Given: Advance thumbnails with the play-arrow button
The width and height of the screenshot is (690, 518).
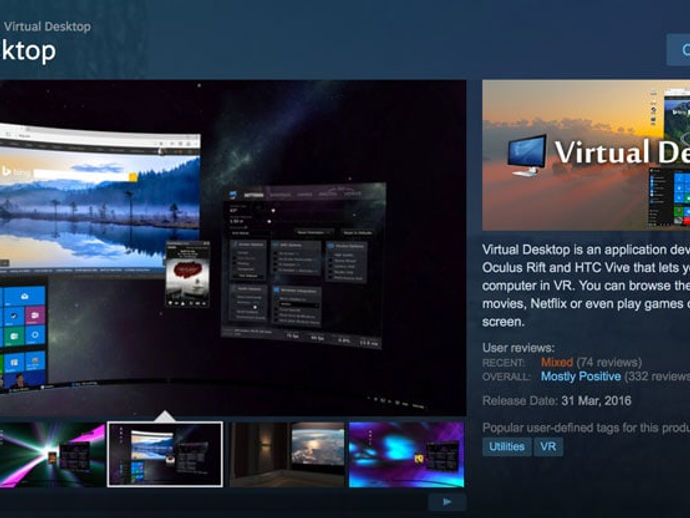Looking at the screenshot, I should click(x=447, y=502).
